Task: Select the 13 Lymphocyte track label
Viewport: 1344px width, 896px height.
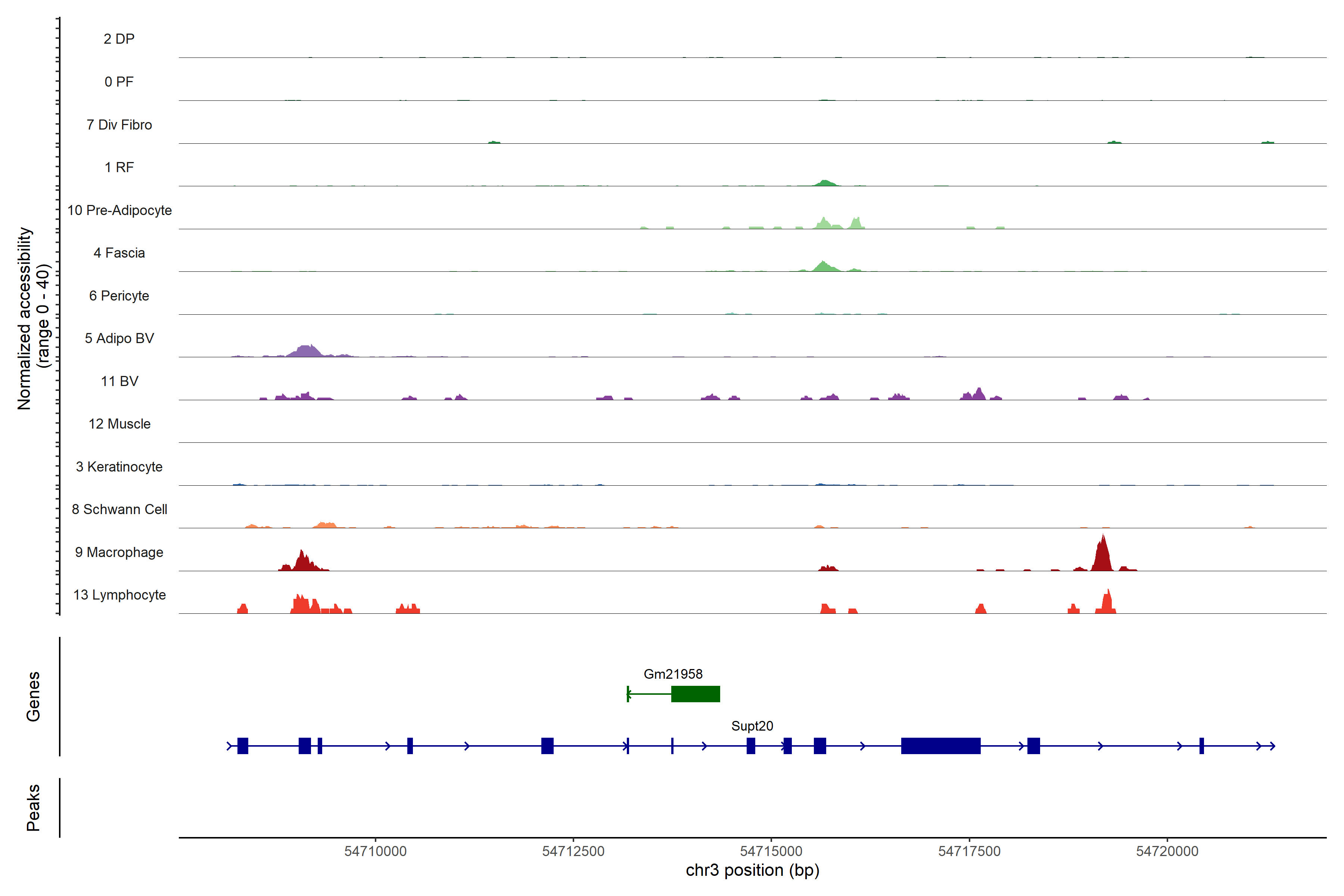Action: coord(119,595)
